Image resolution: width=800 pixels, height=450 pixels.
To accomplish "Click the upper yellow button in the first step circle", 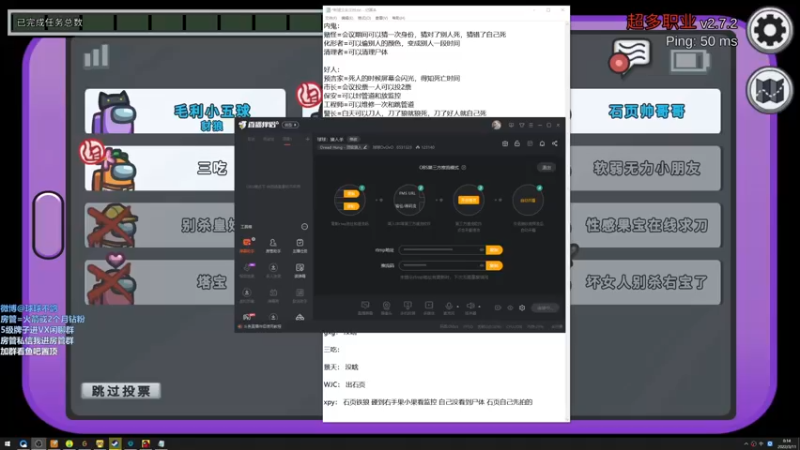I will pyautogui.click(x=351, y=194).
